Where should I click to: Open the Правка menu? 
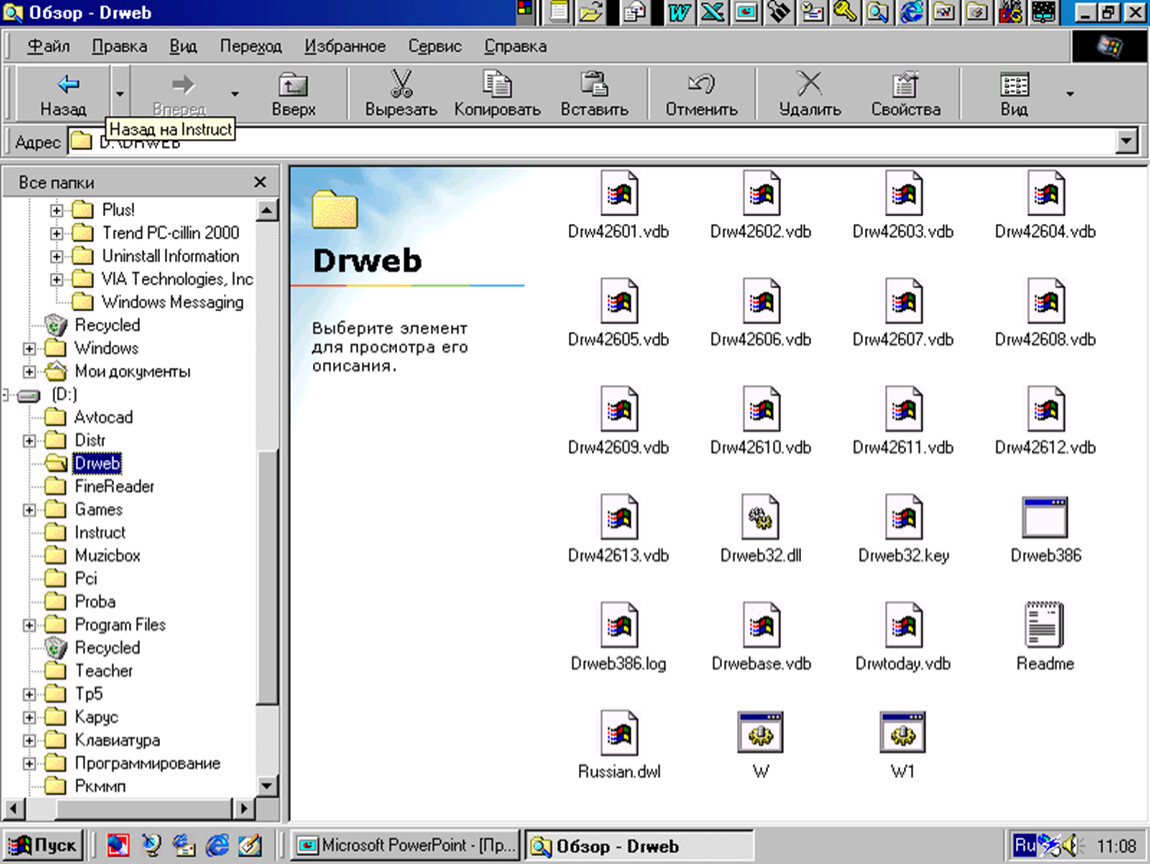[x=120, y=46]
